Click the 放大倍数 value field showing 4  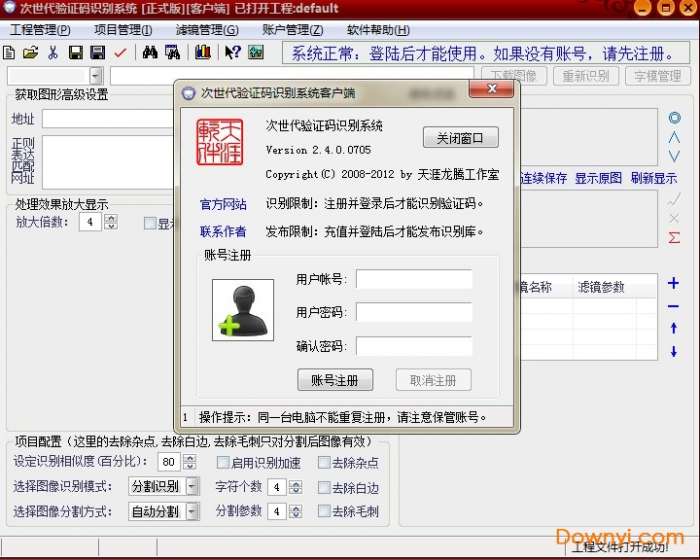tap(91, 222)
